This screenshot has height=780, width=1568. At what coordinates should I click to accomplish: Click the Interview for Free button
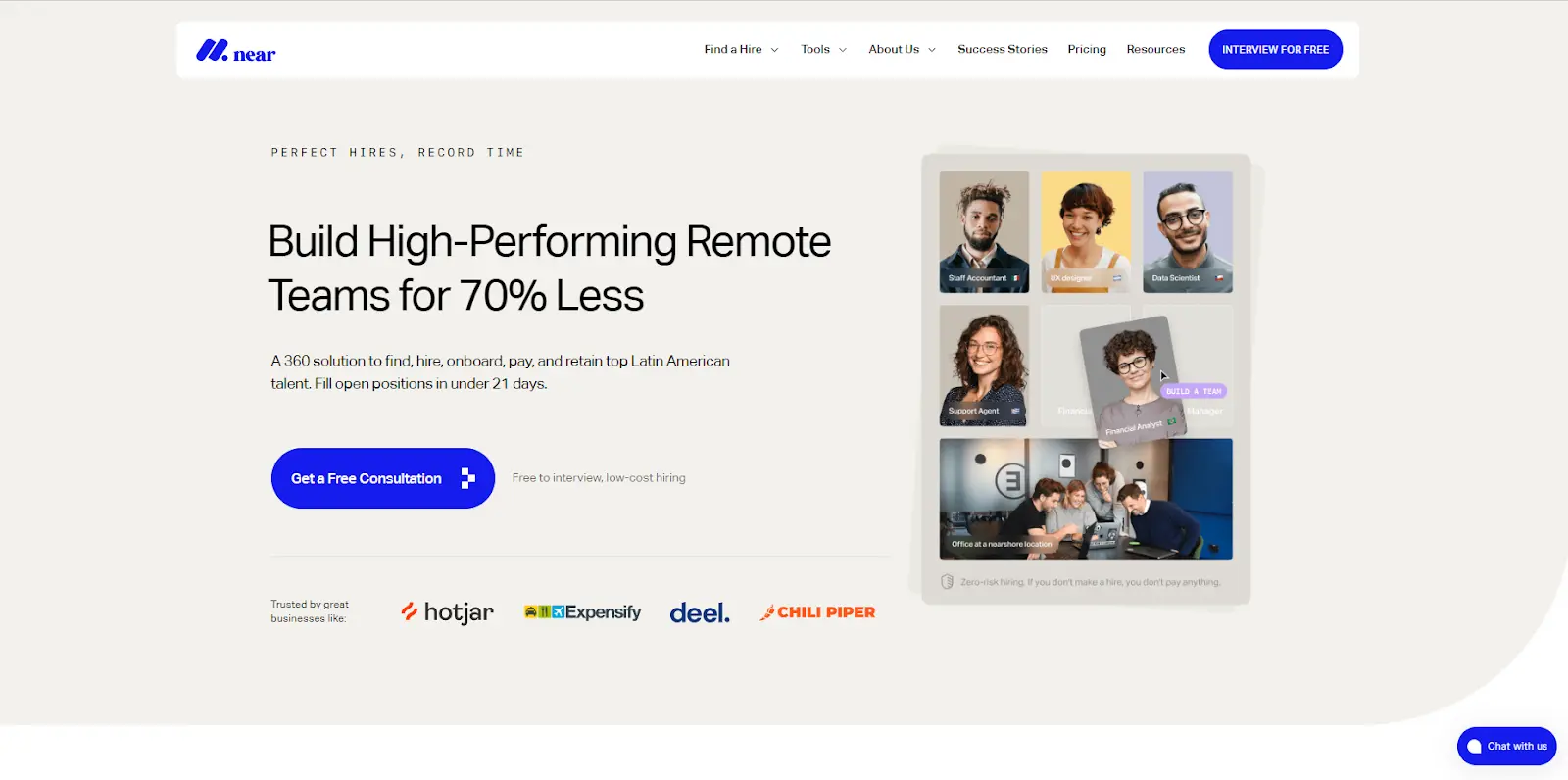pos(1276,49)
